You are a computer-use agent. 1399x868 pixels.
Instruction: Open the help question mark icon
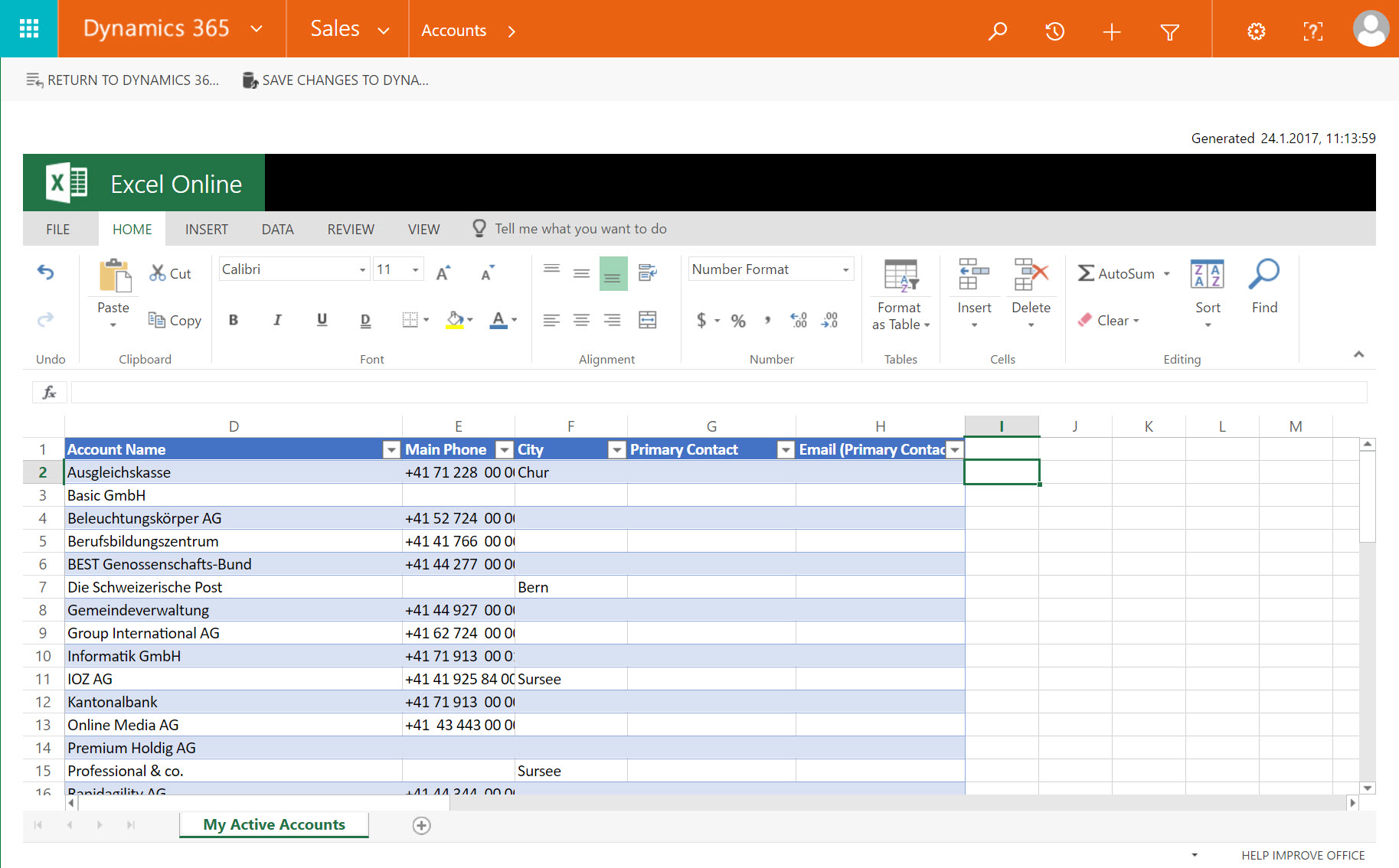tap(1312, 31)
